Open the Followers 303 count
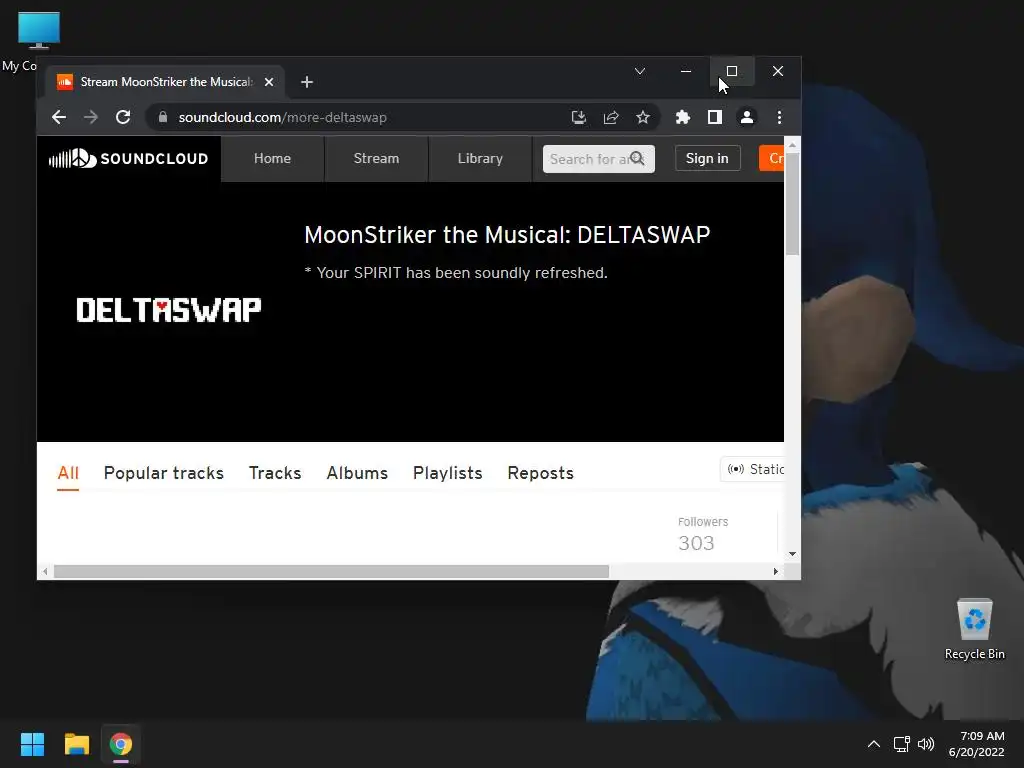The height and width of the screenshot is (768, 1024). point(703,534)
